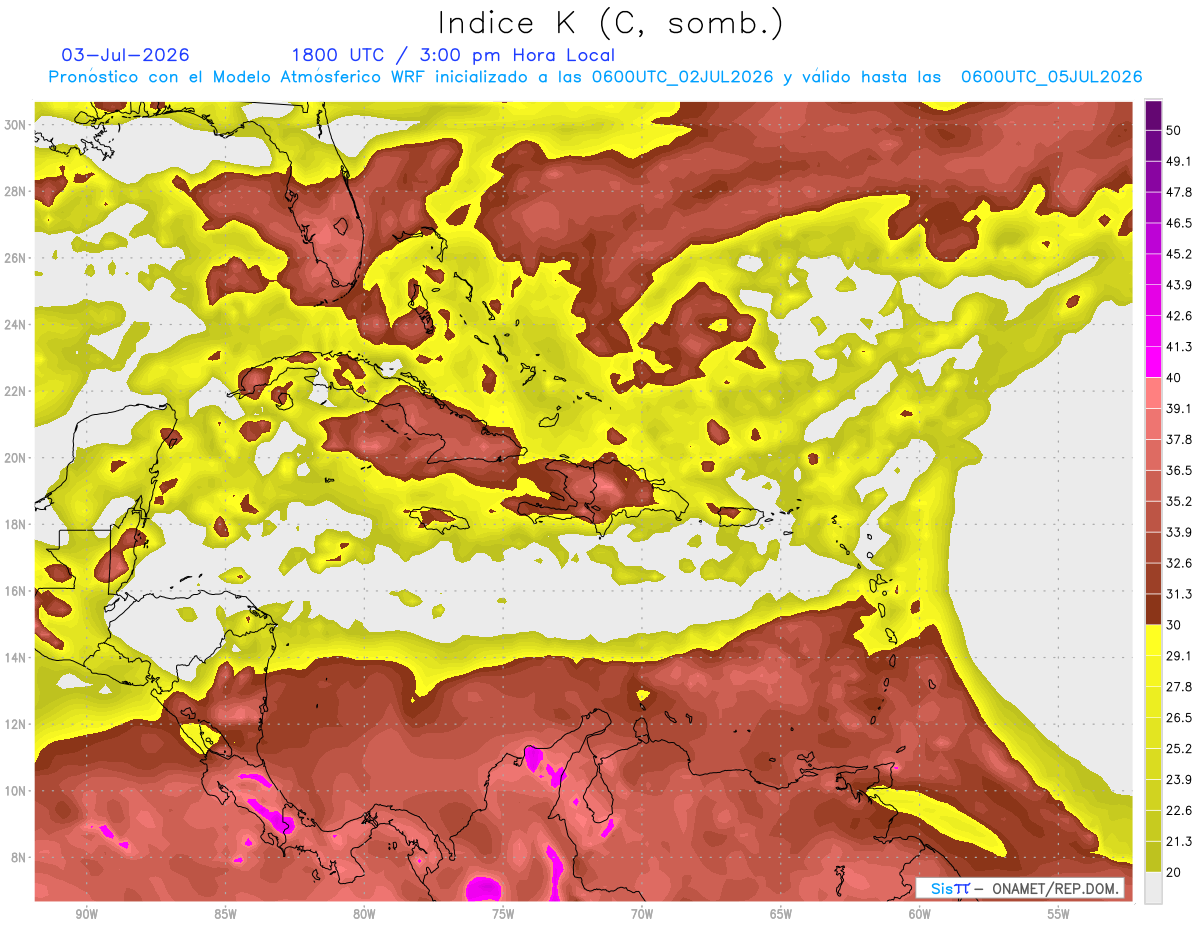Pick the dark brown swatch between 30 and 31.3

click(x=1153, y=609)
